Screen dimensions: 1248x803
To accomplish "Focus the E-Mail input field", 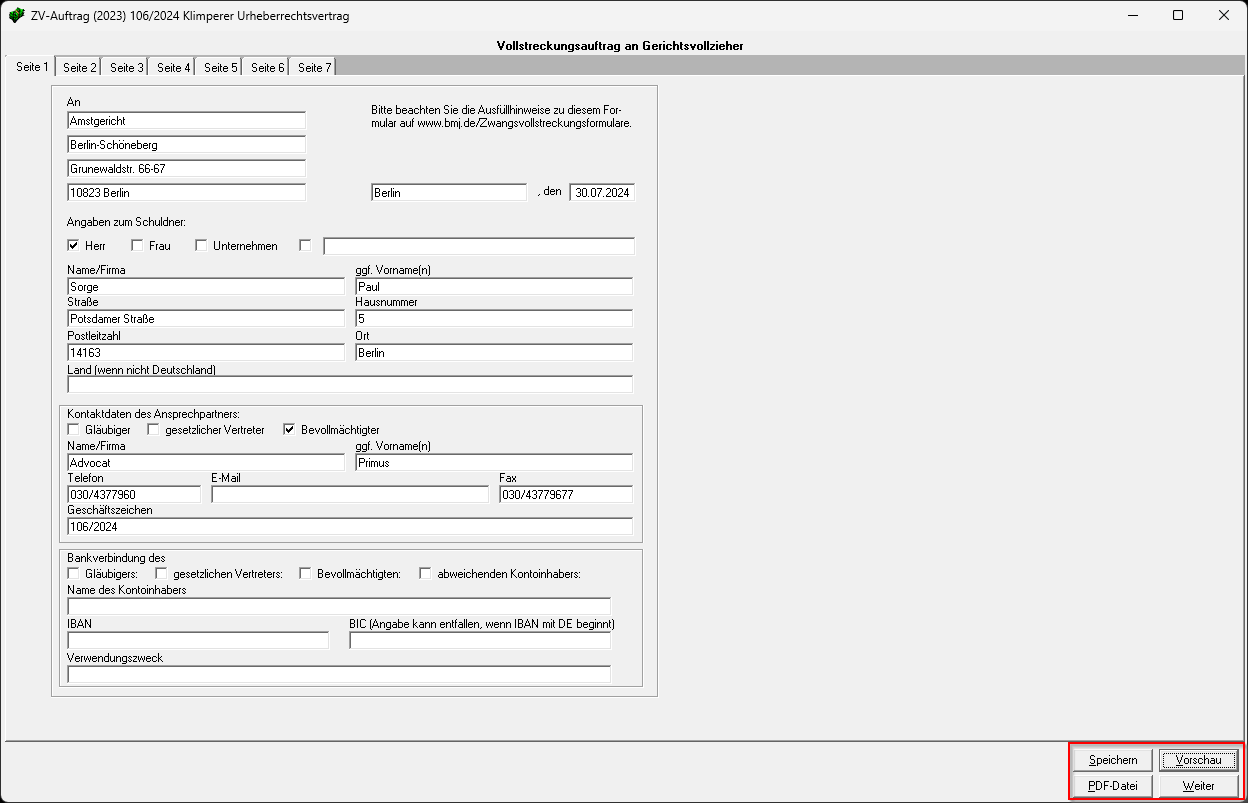I will click(350, 495).
